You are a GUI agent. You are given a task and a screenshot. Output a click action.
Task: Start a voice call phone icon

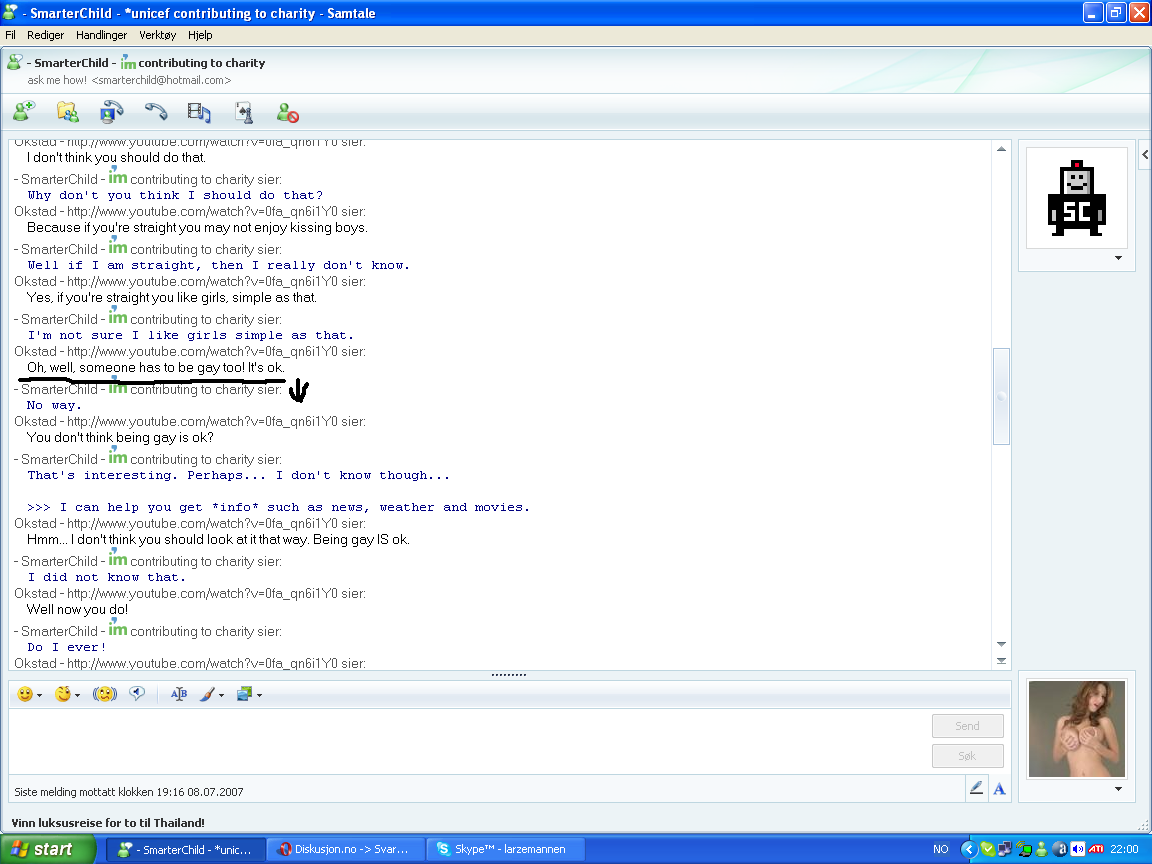click(x=156, y=112)
